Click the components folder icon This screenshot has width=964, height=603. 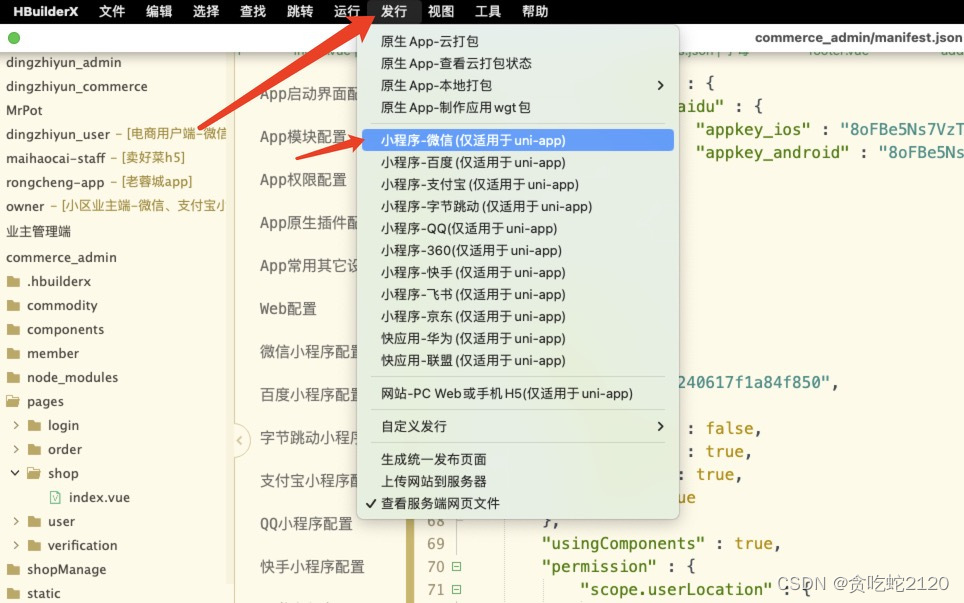click(12, 329)
